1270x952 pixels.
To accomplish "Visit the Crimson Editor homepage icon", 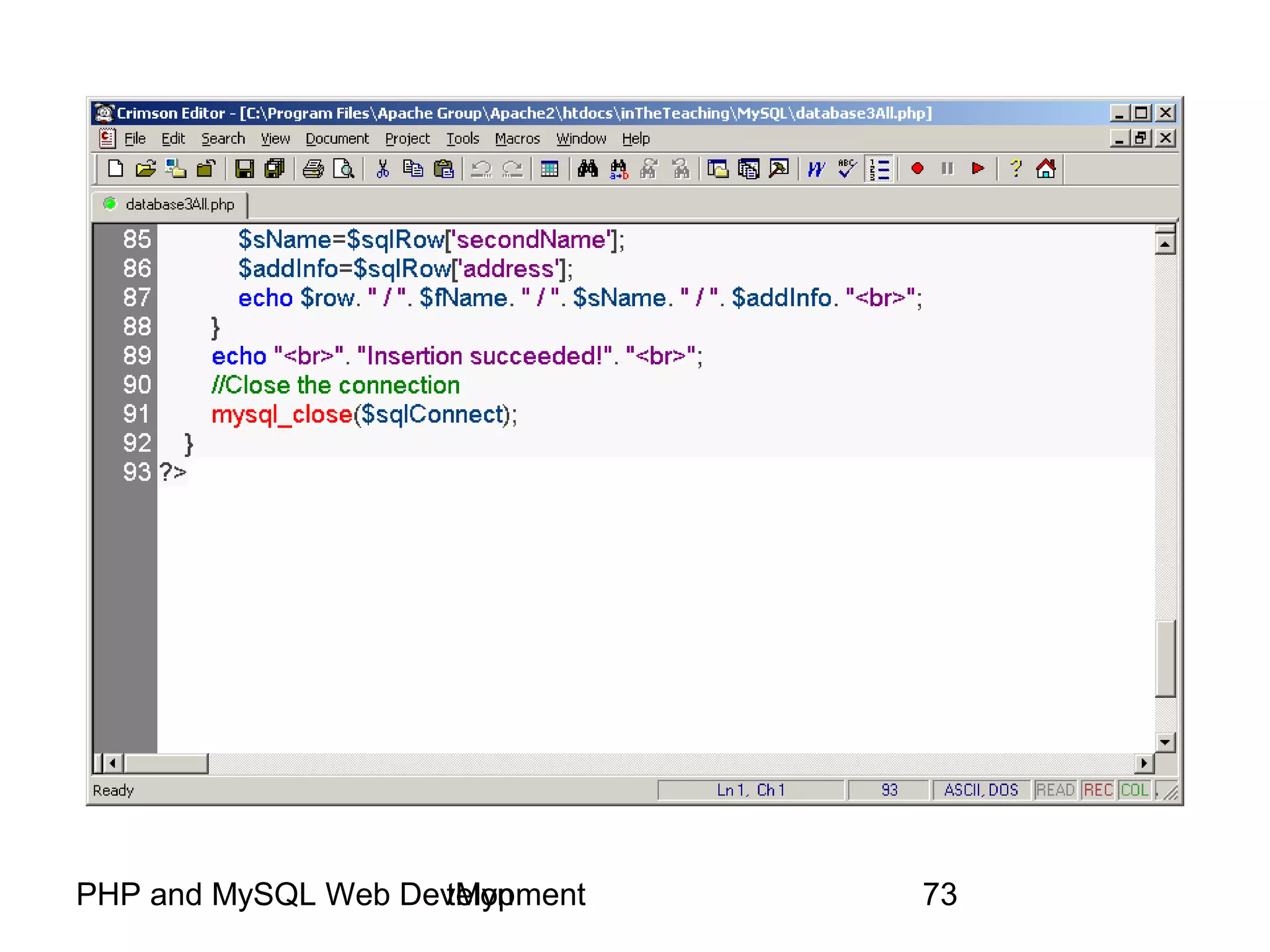I will tap(1046, 169).
